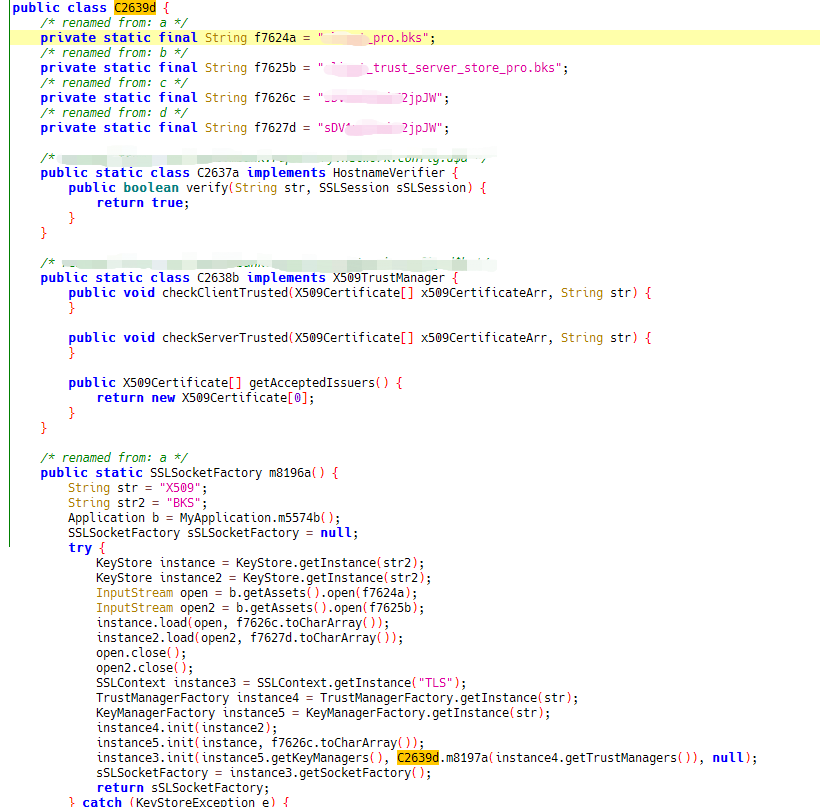Viewport: 820px width, 807px height.
Task: Select the f7625b field name in its declaration
Action: pyautogui.click(x=275, y=68)
